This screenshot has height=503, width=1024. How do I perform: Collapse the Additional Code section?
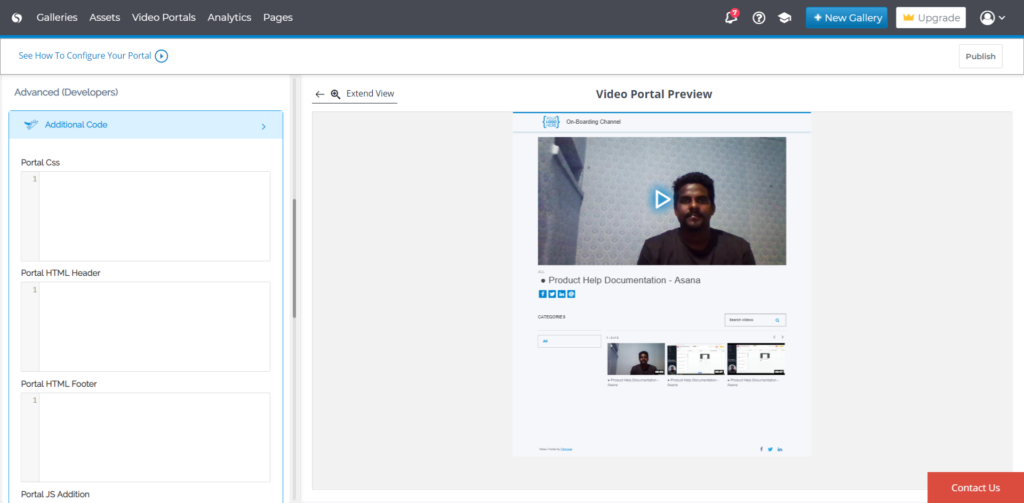coord(263,126)
